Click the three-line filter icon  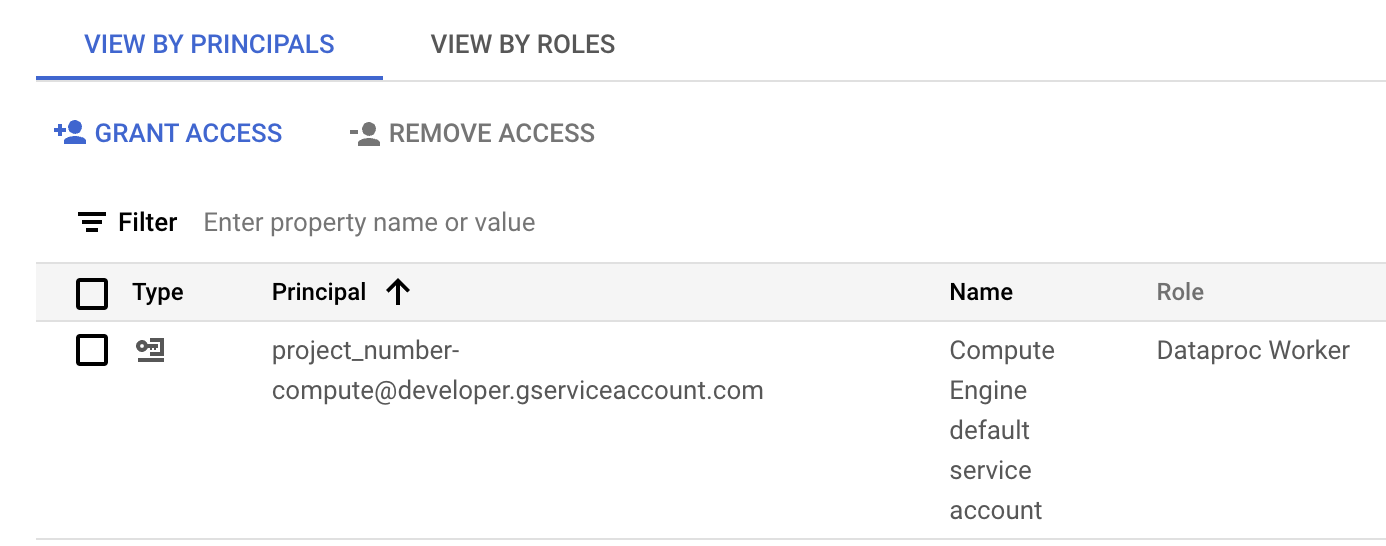pos(92,222)
